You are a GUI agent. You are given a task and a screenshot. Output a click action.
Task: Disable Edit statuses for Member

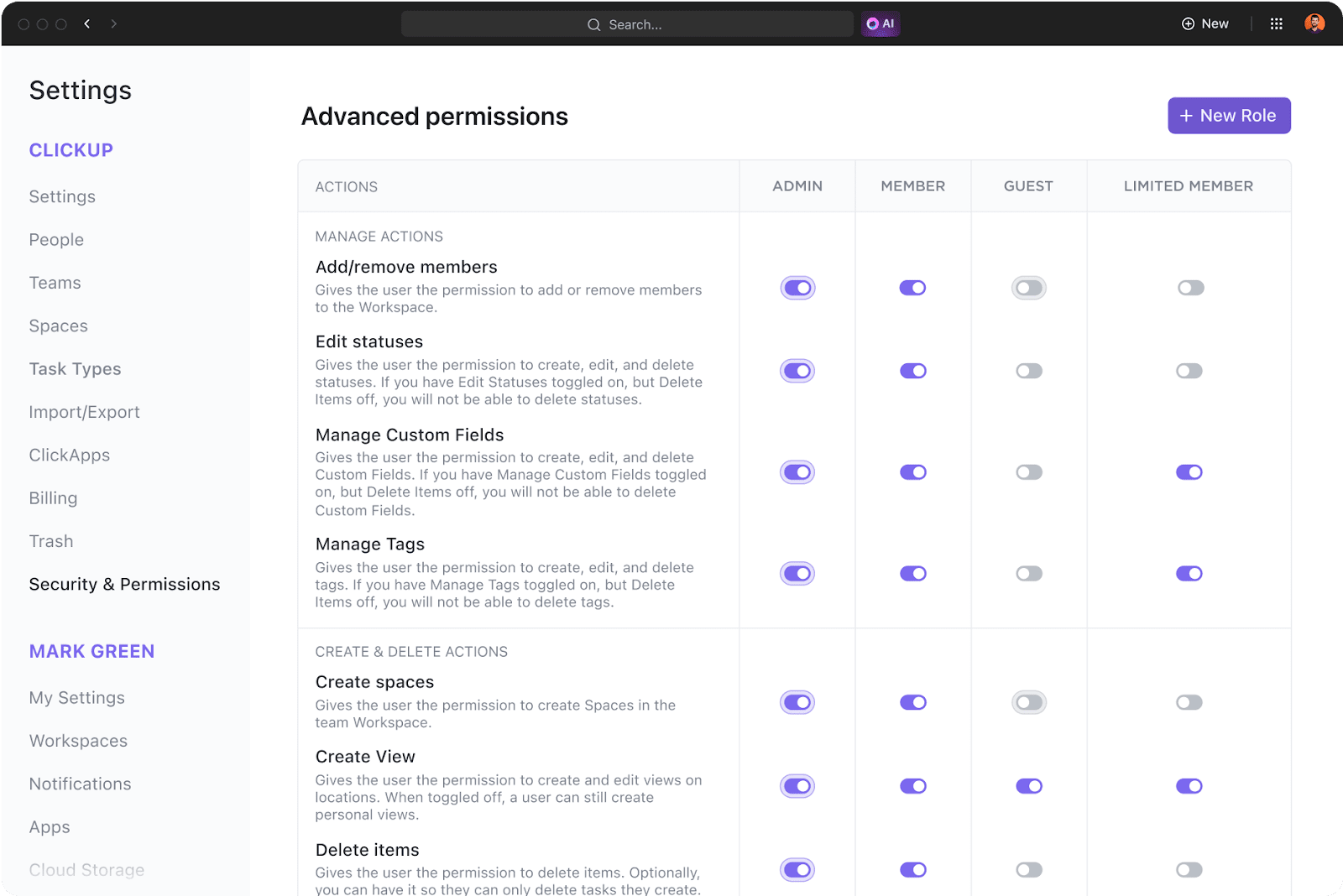coord(913,371)
